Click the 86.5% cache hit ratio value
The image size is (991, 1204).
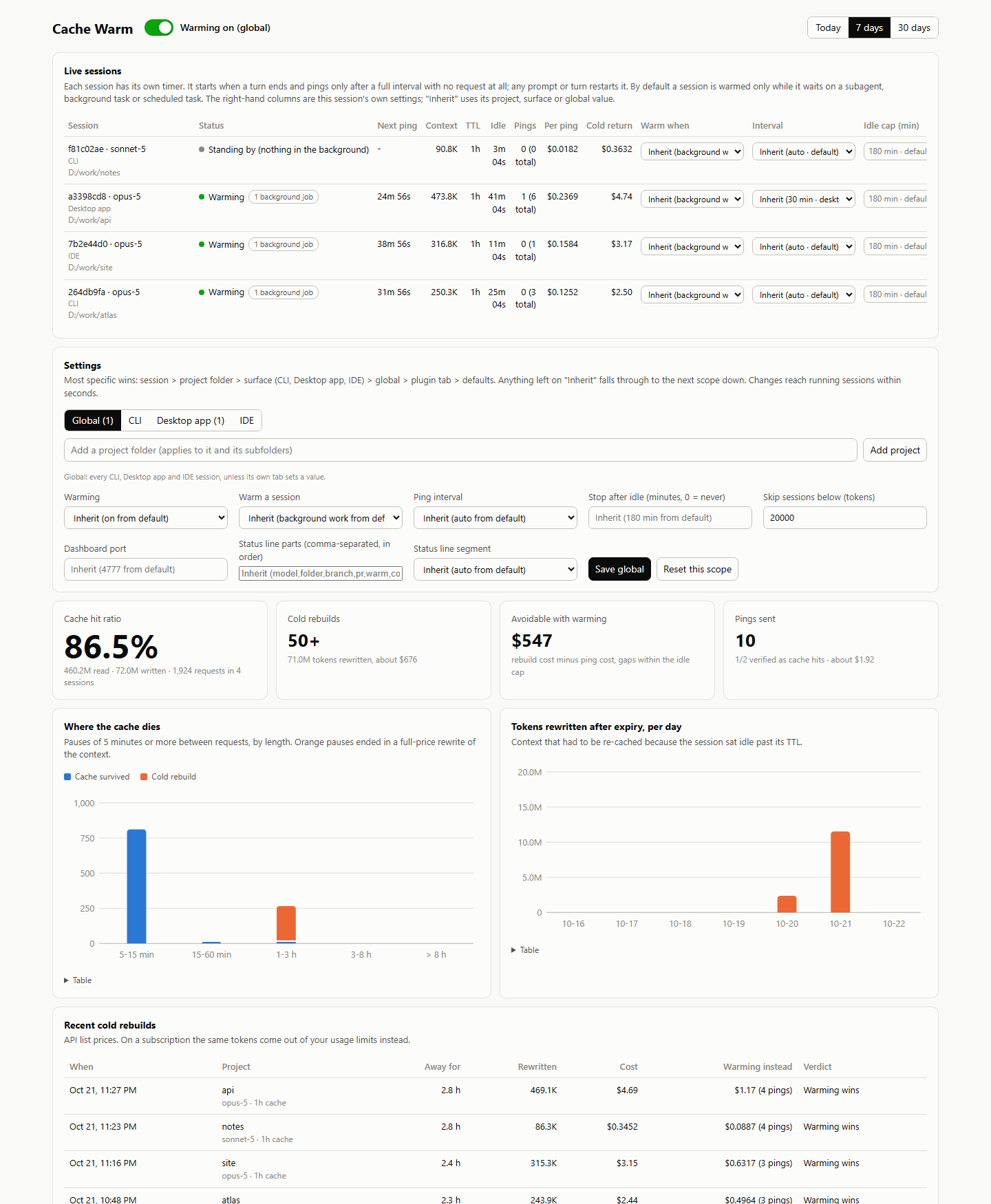111,647
